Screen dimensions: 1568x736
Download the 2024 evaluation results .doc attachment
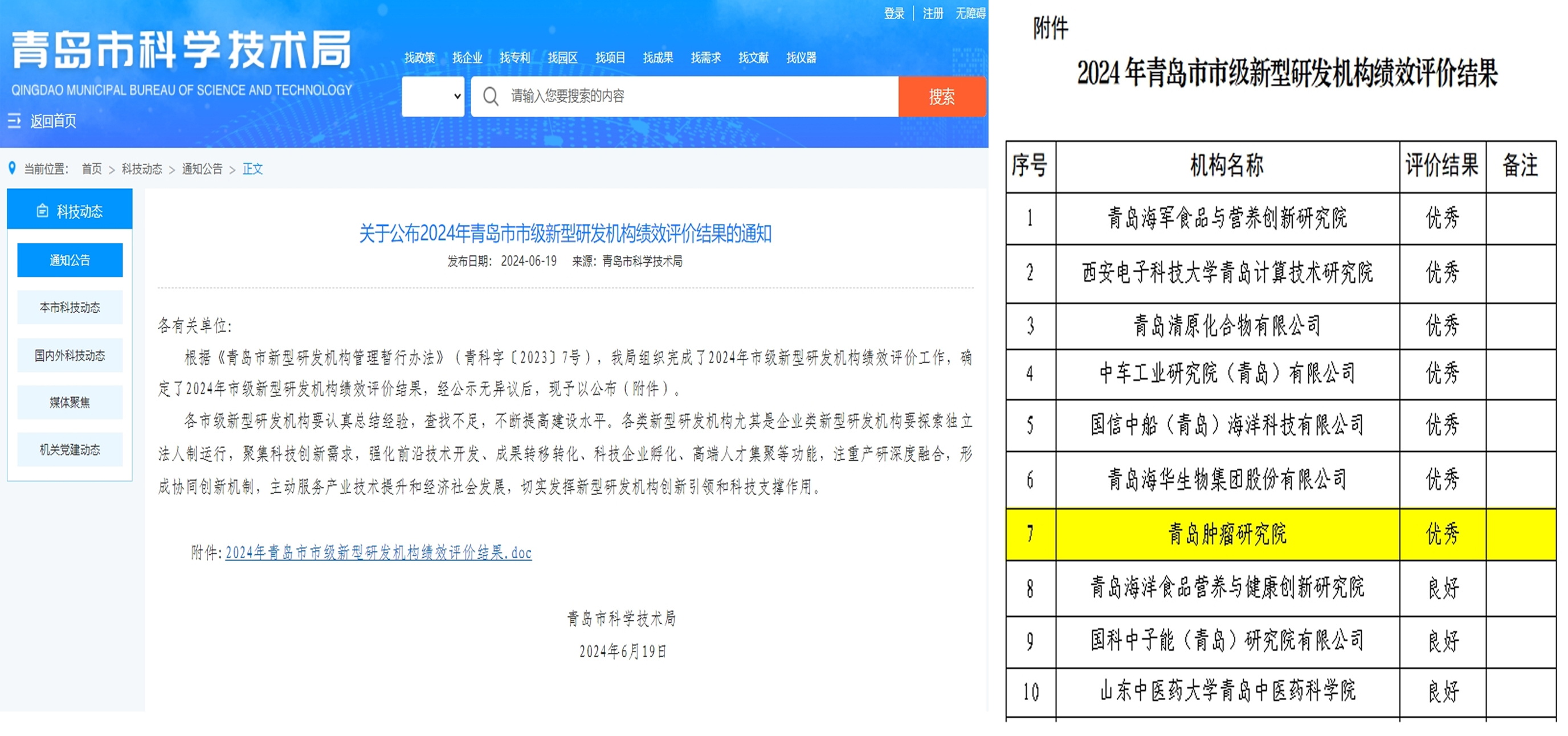pos(378,552)
